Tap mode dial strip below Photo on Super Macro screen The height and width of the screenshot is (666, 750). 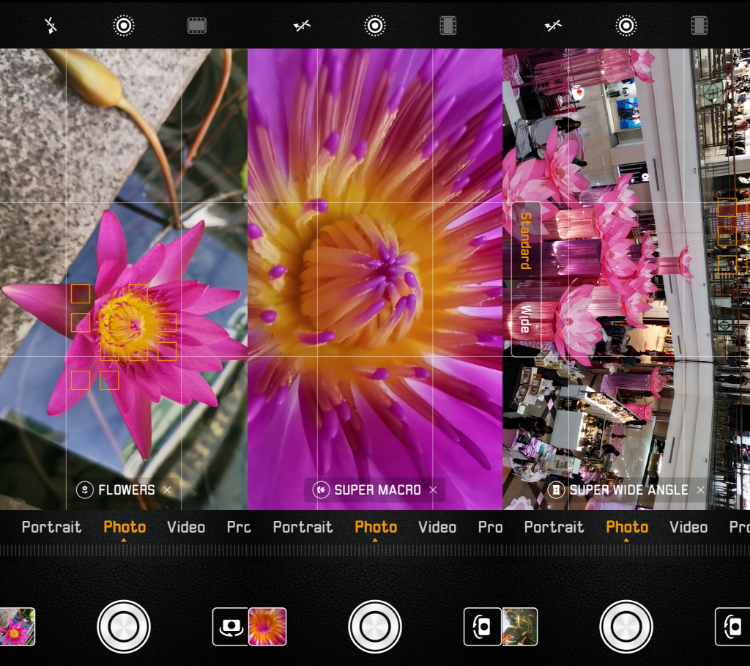pyautogui.click(x=375, y=550)
